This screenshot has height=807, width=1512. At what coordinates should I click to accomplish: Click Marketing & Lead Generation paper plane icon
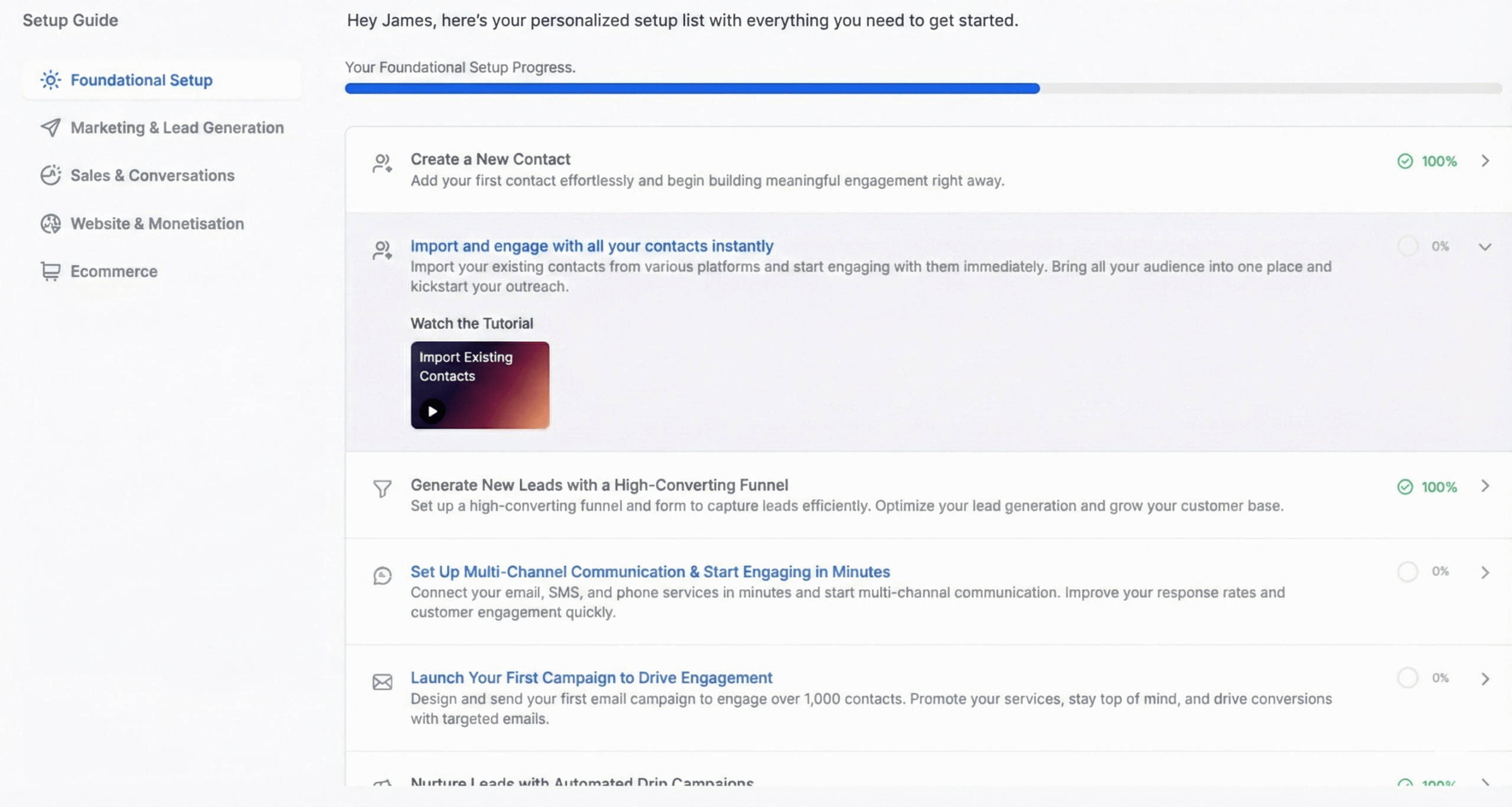[x=51, y=128]
